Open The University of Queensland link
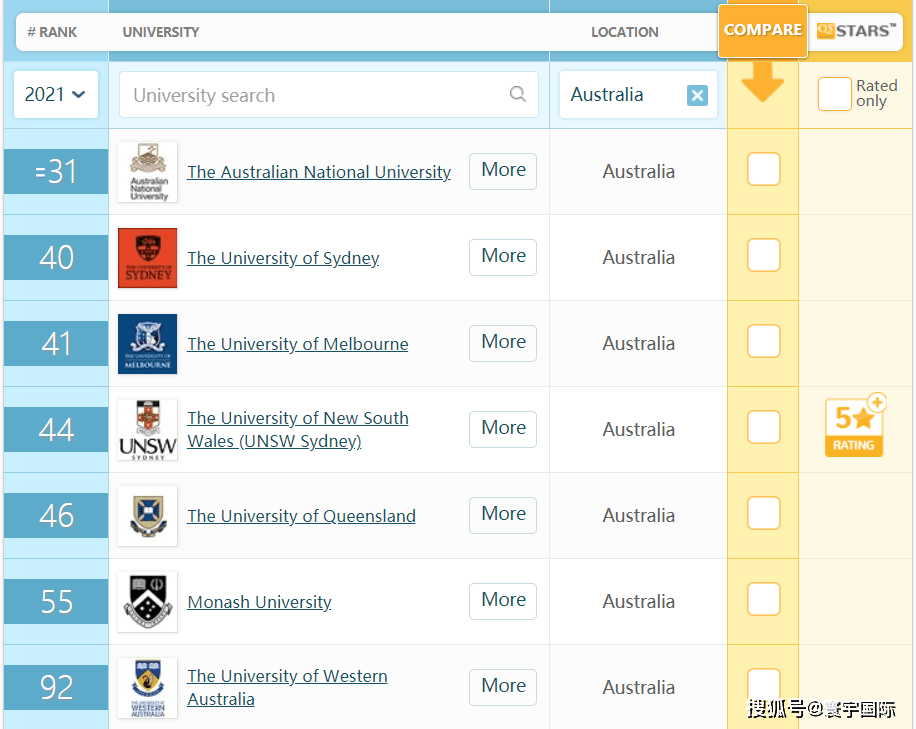Viewport: 916px width, 729px height. coord(301,516)
